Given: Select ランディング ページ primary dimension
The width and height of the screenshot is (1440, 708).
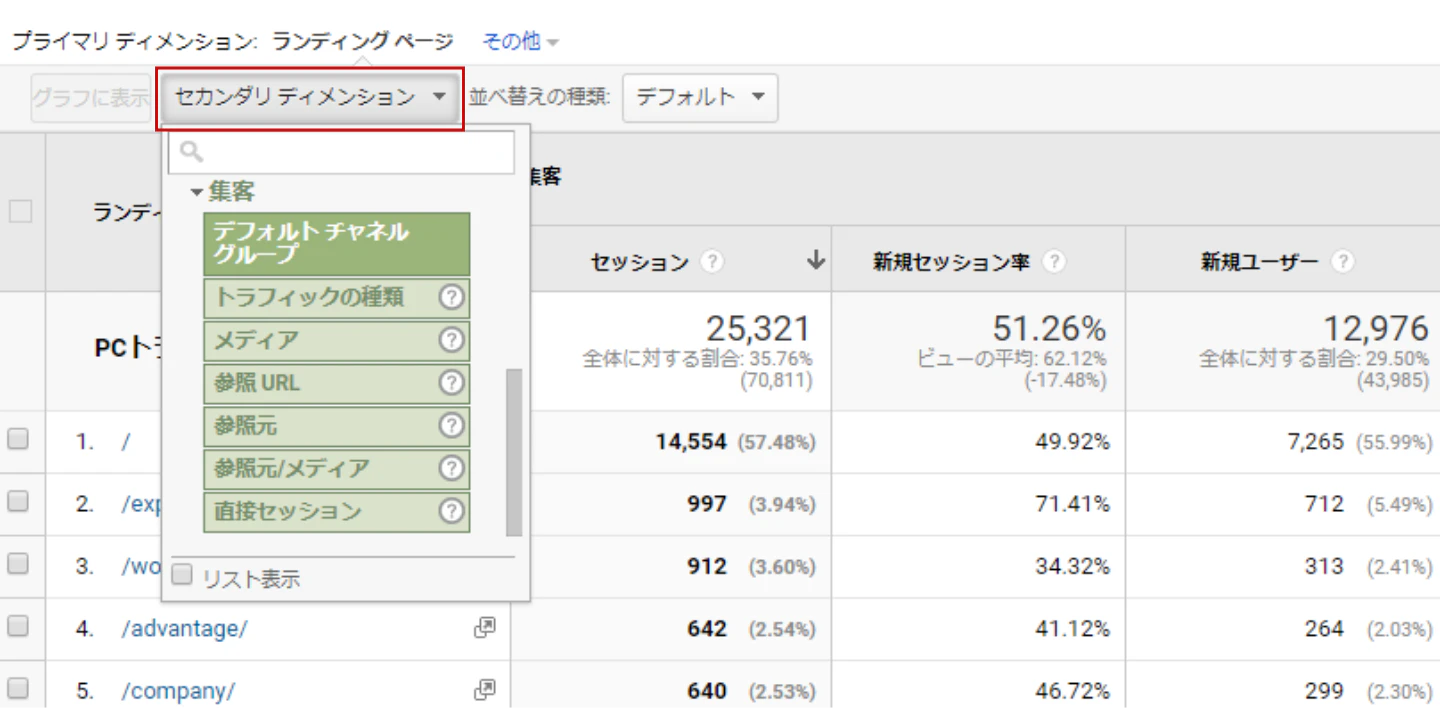Looking at the screenshot, I should point(363,41).
